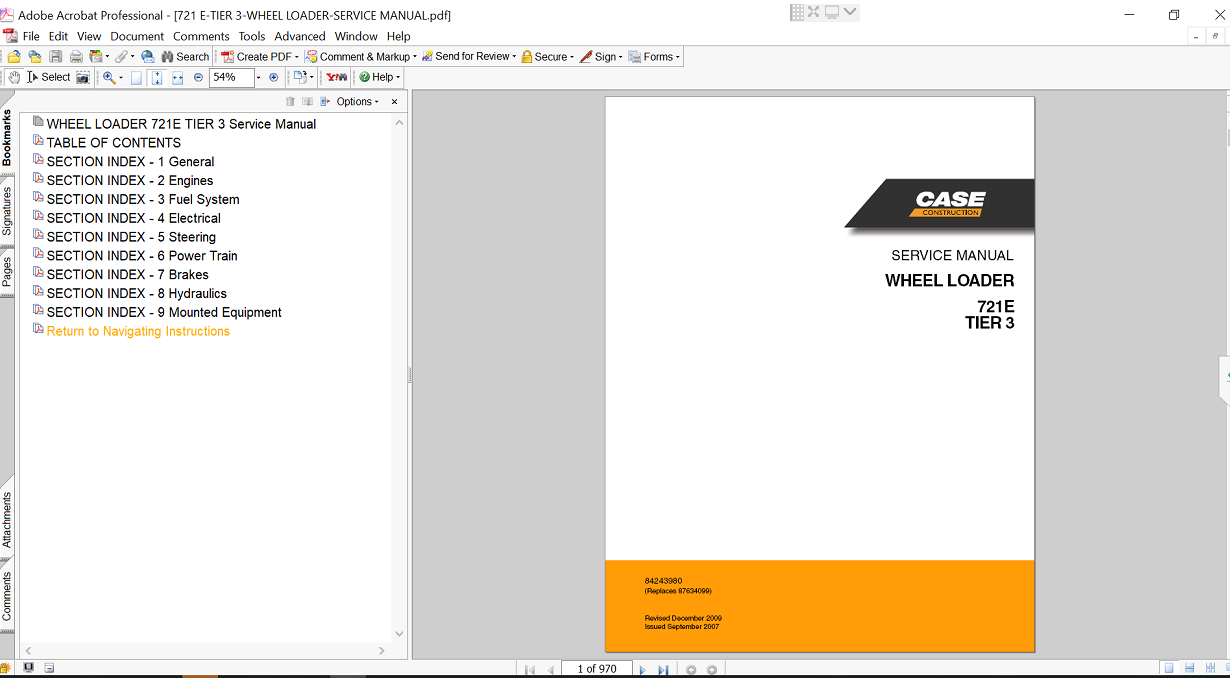Open the zoom percentage dropdown
The width and height of the screenshot is (1230, 678).
[258, 77]
